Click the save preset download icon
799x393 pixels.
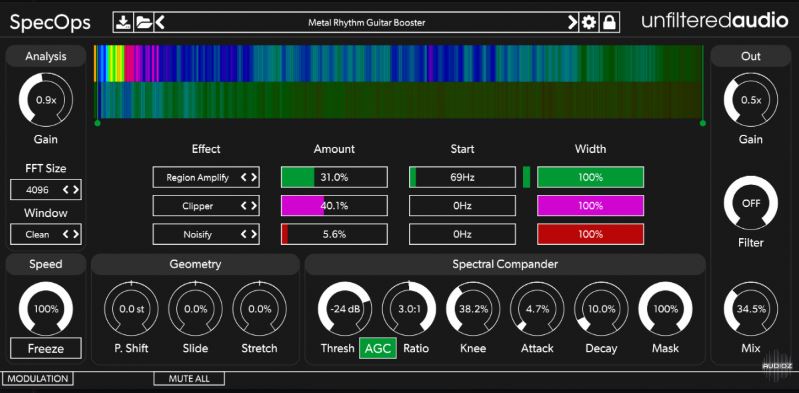pos(123,22)
